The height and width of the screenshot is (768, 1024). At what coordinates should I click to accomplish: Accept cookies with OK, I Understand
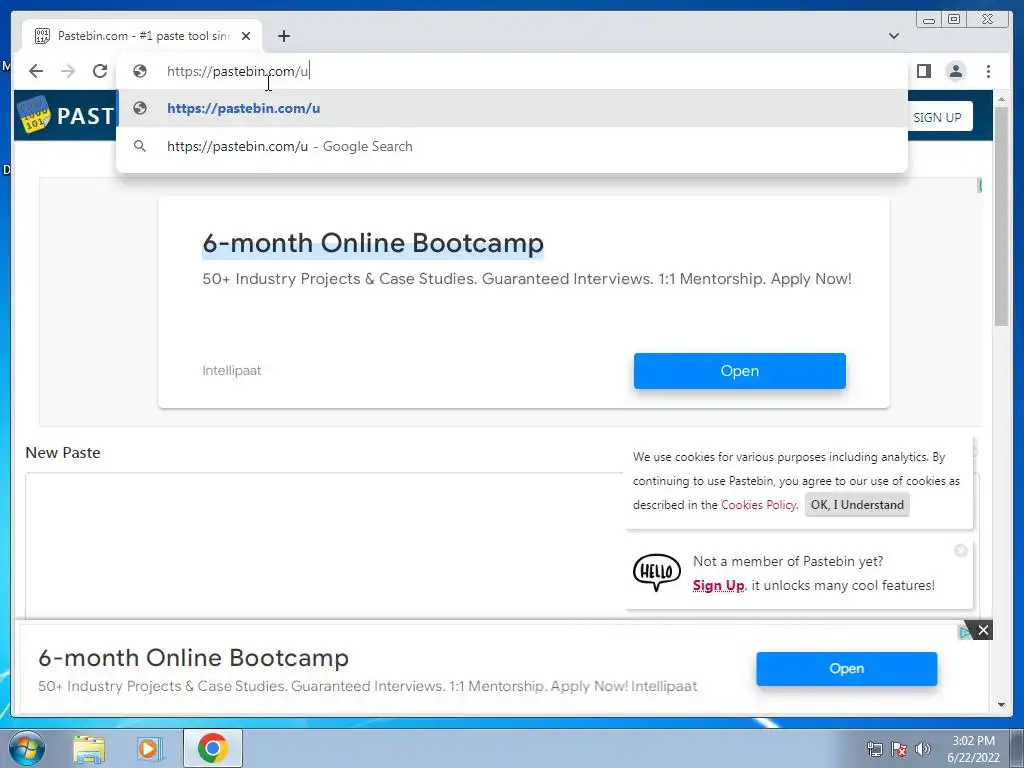coord(857,505)
